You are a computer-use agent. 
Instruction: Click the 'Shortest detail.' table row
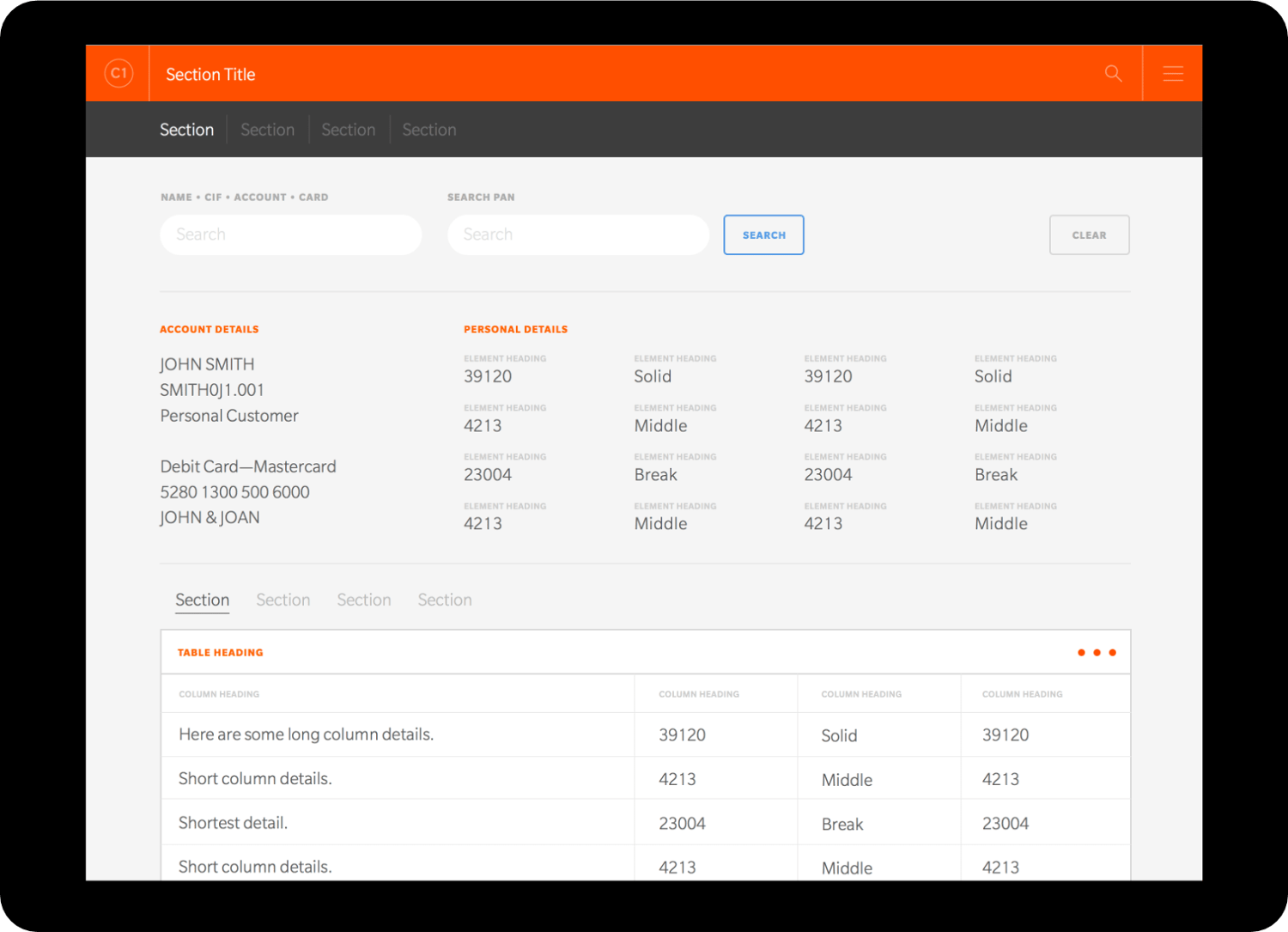pos(645,823)
